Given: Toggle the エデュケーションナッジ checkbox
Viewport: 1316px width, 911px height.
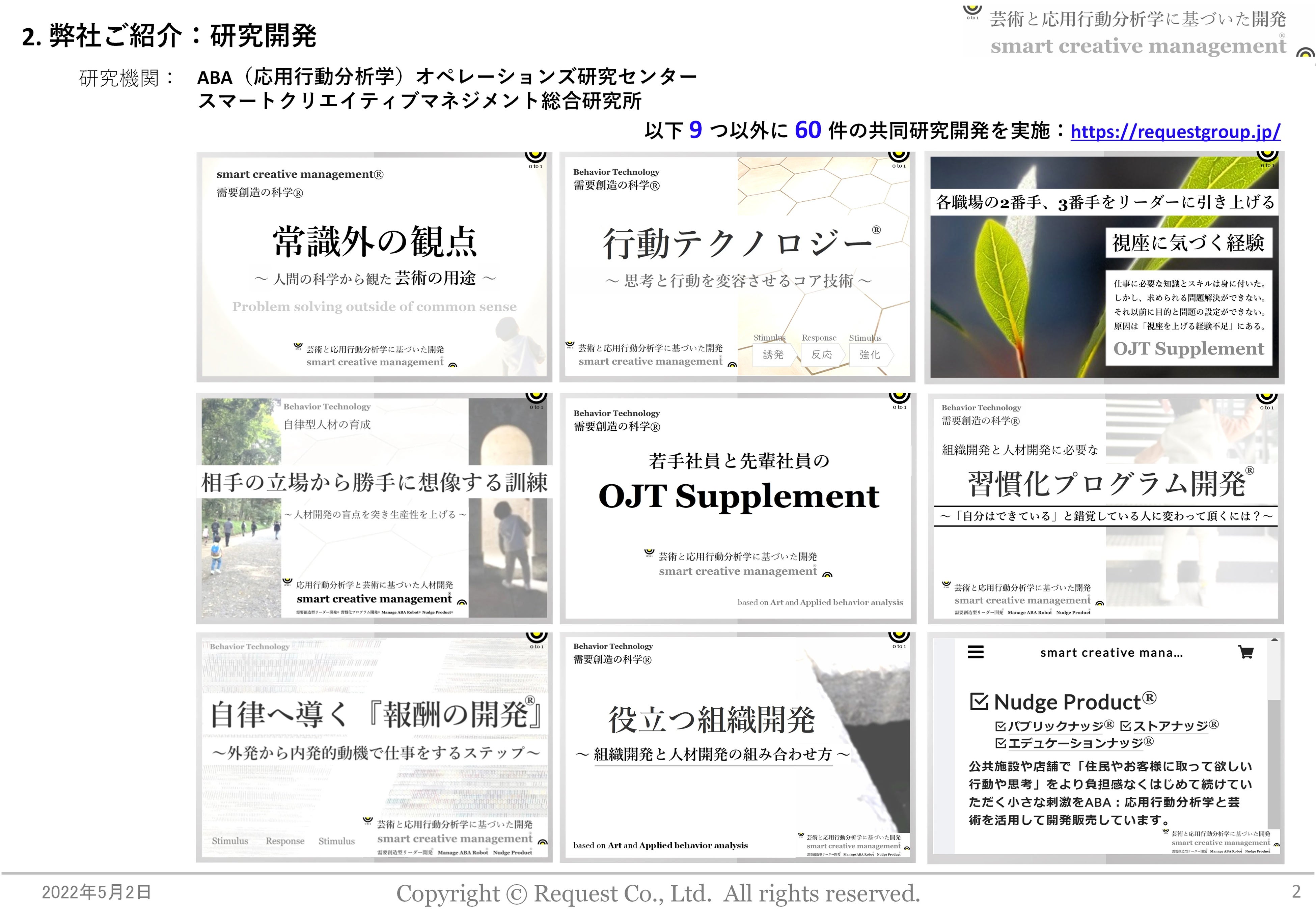Looking at the screenshot, I should (1000, 743).
